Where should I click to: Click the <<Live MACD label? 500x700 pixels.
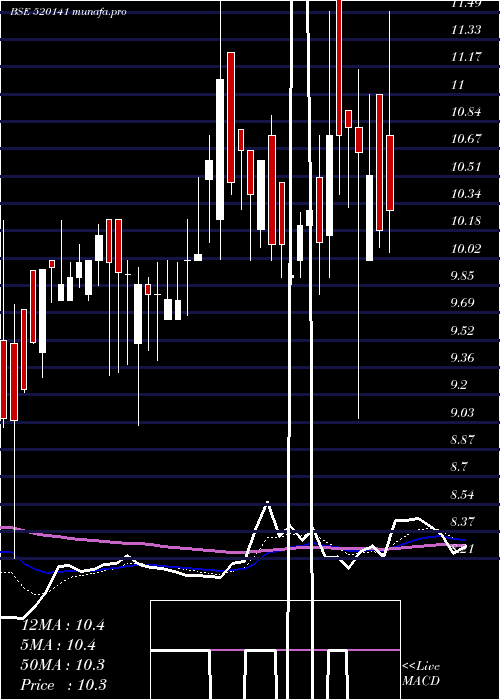[421, 674]
